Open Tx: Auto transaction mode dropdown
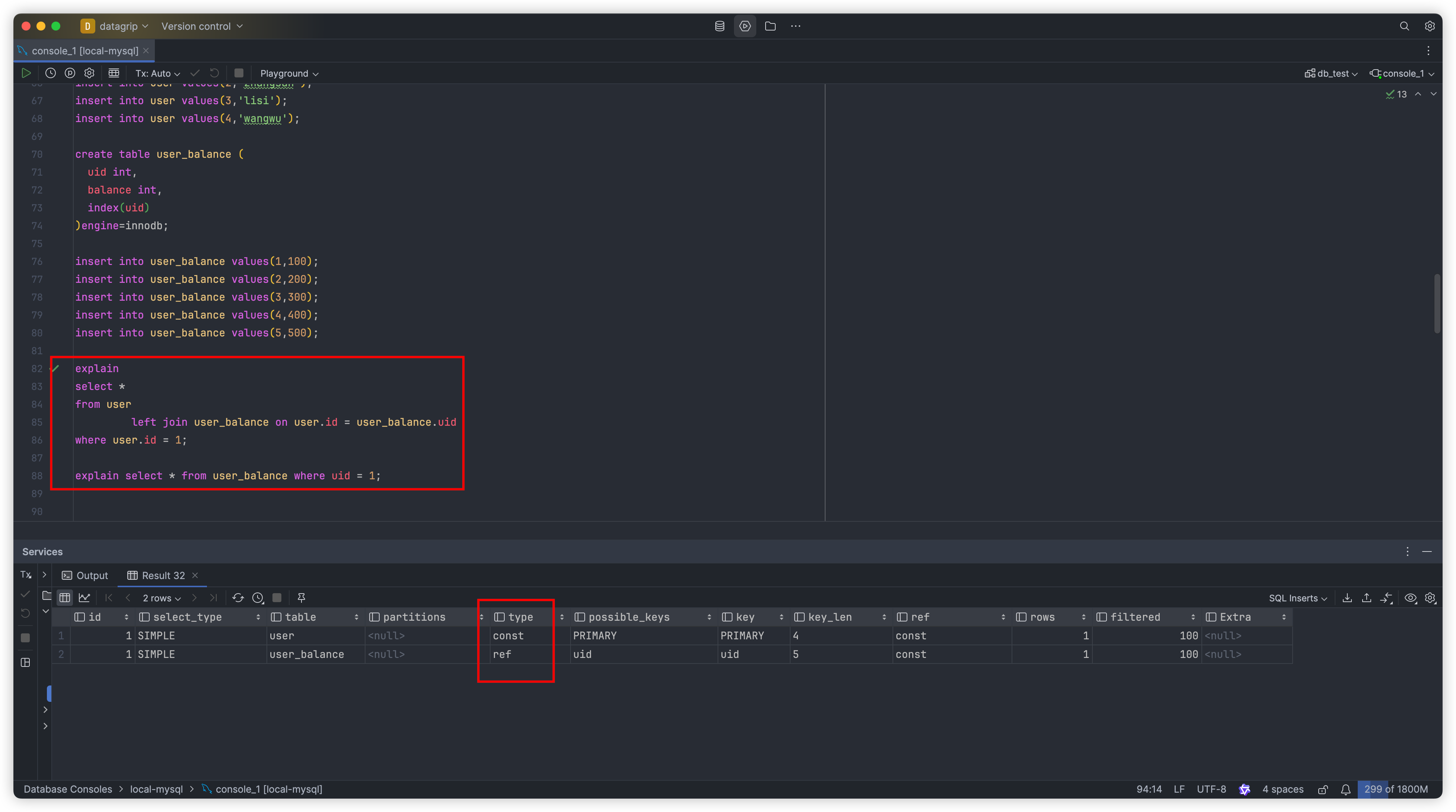The image size is (1456, 812). (158, 73)
